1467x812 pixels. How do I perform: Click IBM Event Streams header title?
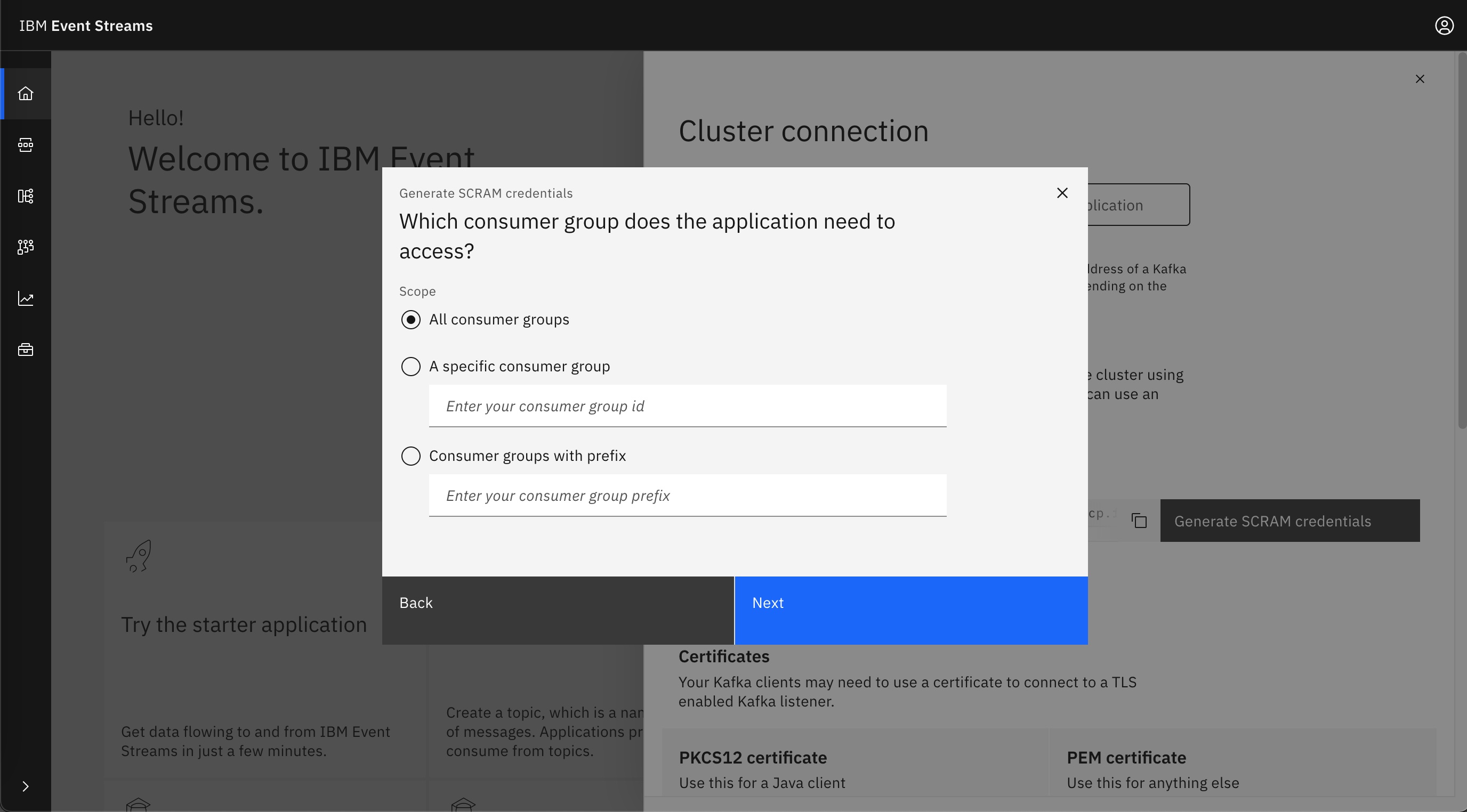point(85,25)
